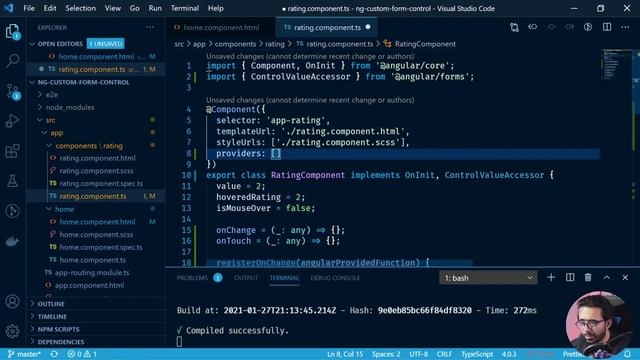The height and width of the screenshot is (360, 640).
Task: Click RatingComponent in the breadcrumb
Action: [425, 44]
